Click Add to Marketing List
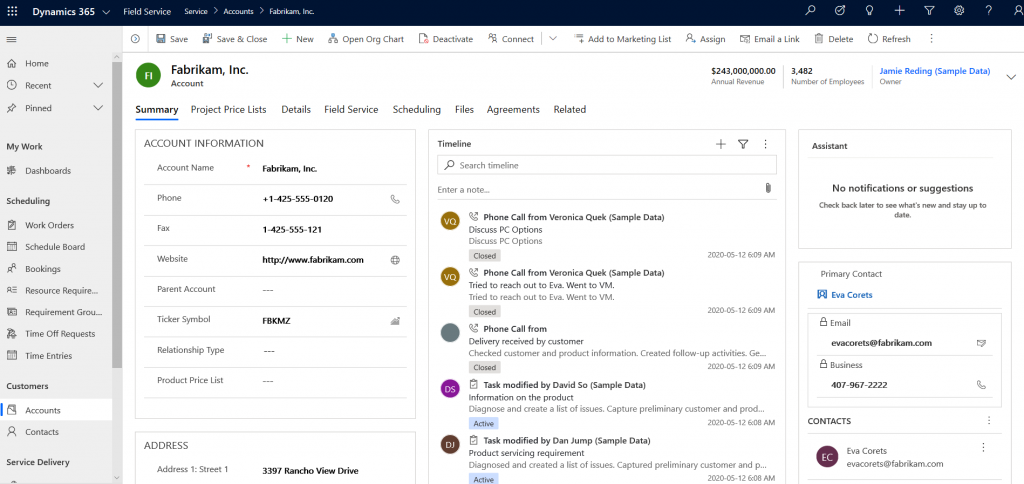This screenshot has height=484, width=1024. pos(622,39)
